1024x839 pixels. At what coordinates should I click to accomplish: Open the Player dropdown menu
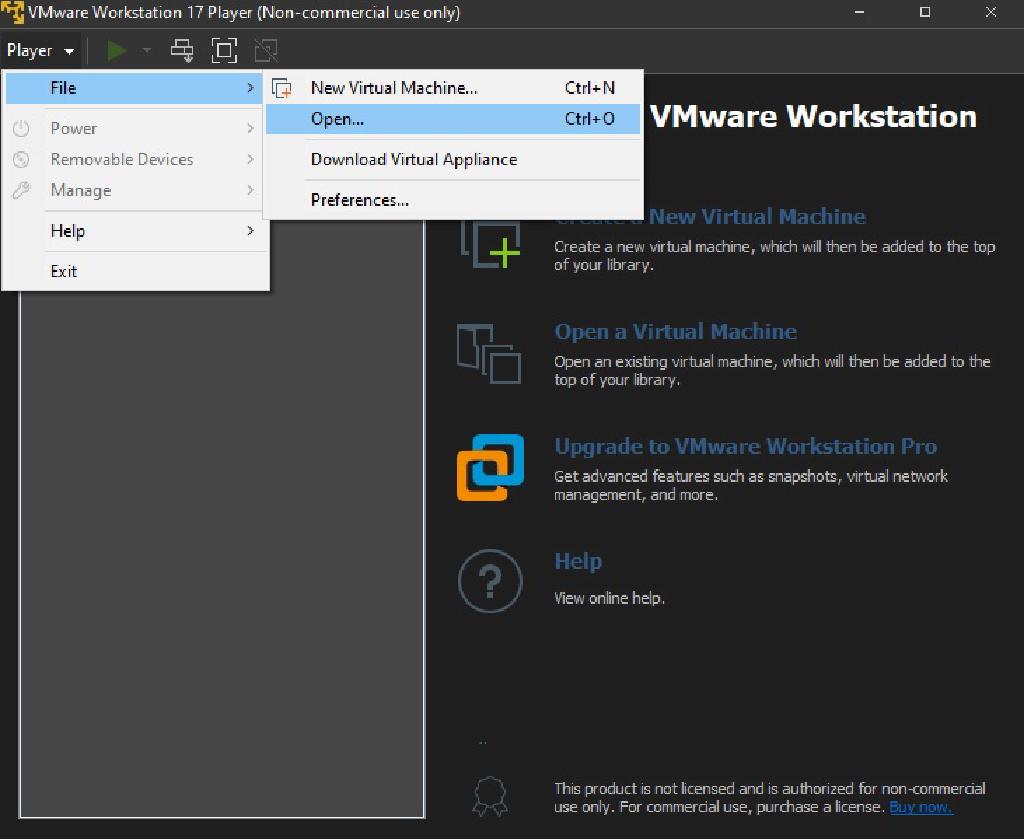(x=40, y=50)
